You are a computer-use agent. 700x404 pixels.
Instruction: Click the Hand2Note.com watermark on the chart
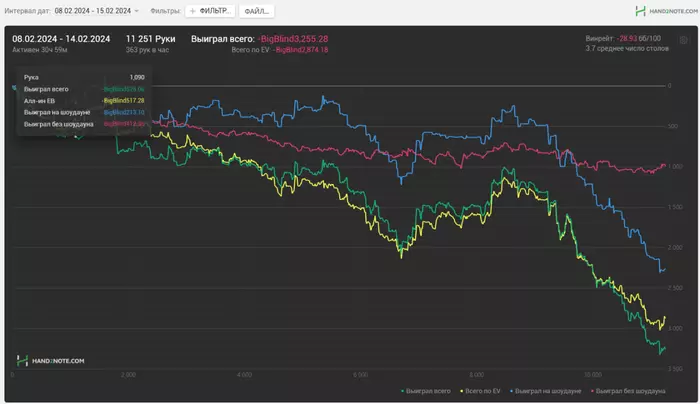(x=51, y=360)
